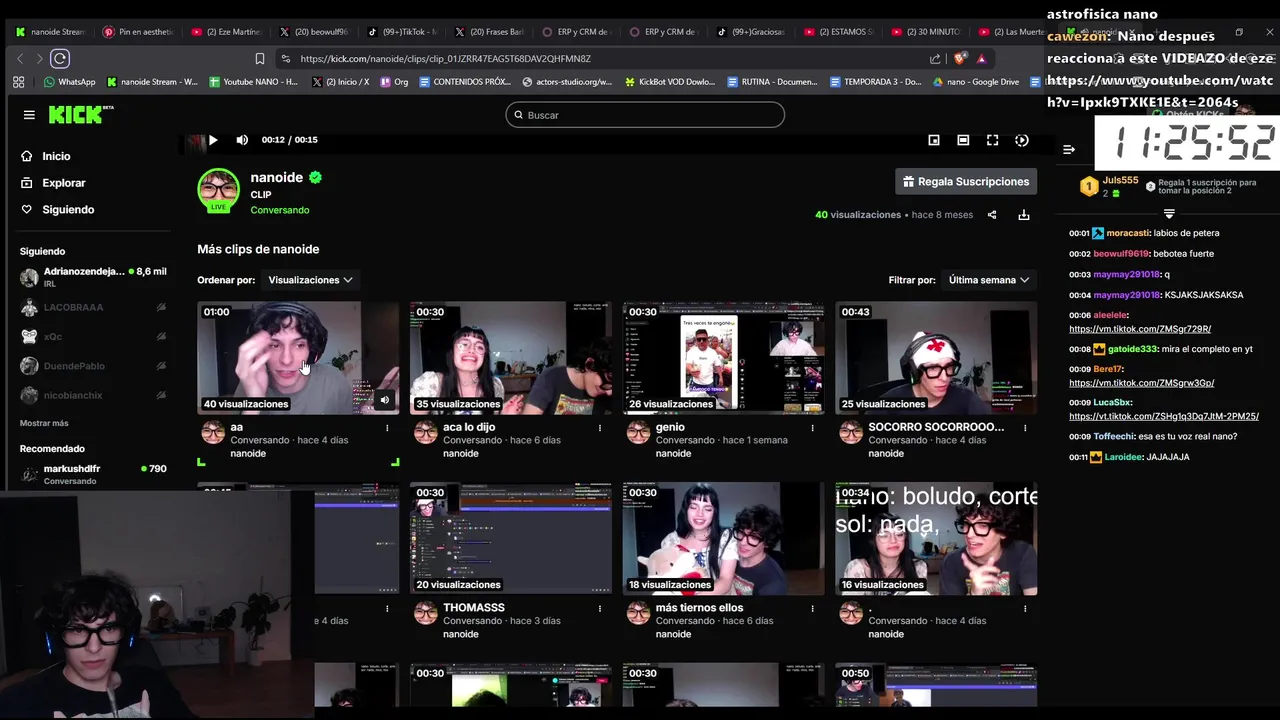Open options menu for 'genio' clip
The image size is (1280, 720).
[x=813, y=428]
